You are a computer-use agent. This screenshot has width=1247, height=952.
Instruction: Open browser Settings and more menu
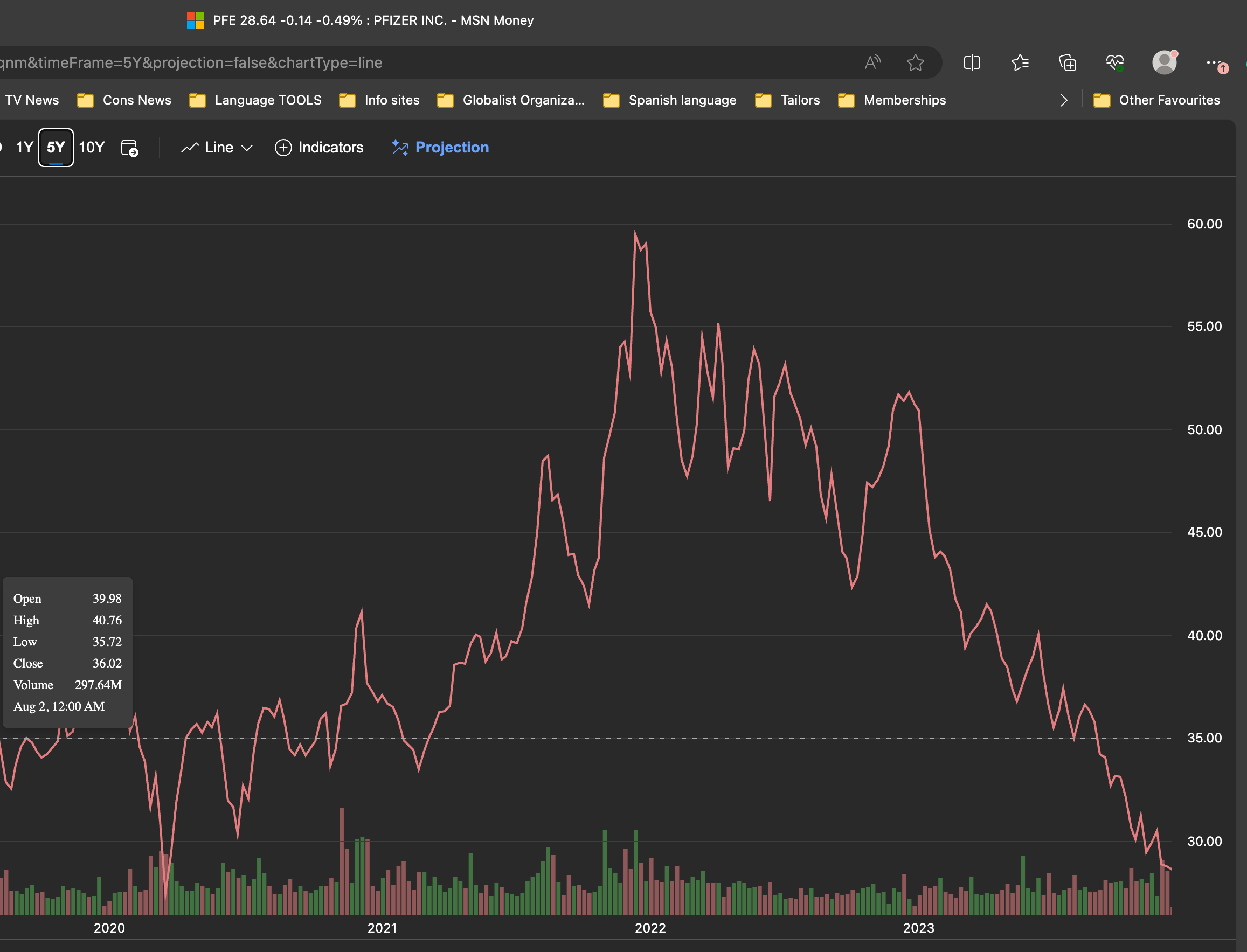click(1213, 62)
